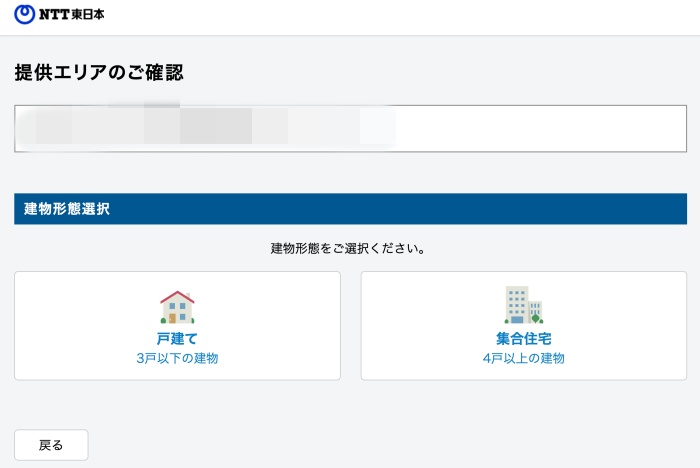Click the NTT East circular logo icon
Viewport: 700px width, 468px height.
click(24, 14)
